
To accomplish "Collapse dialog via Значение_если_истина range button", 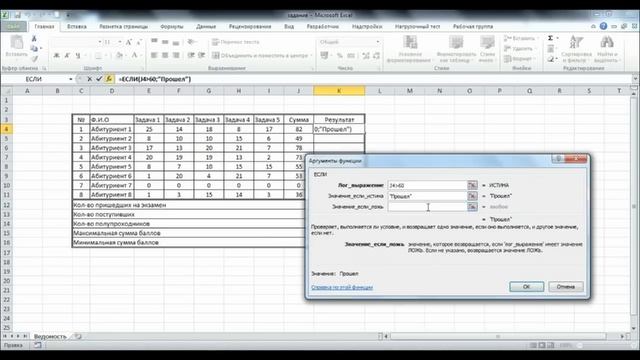I will tap(472, 196).
